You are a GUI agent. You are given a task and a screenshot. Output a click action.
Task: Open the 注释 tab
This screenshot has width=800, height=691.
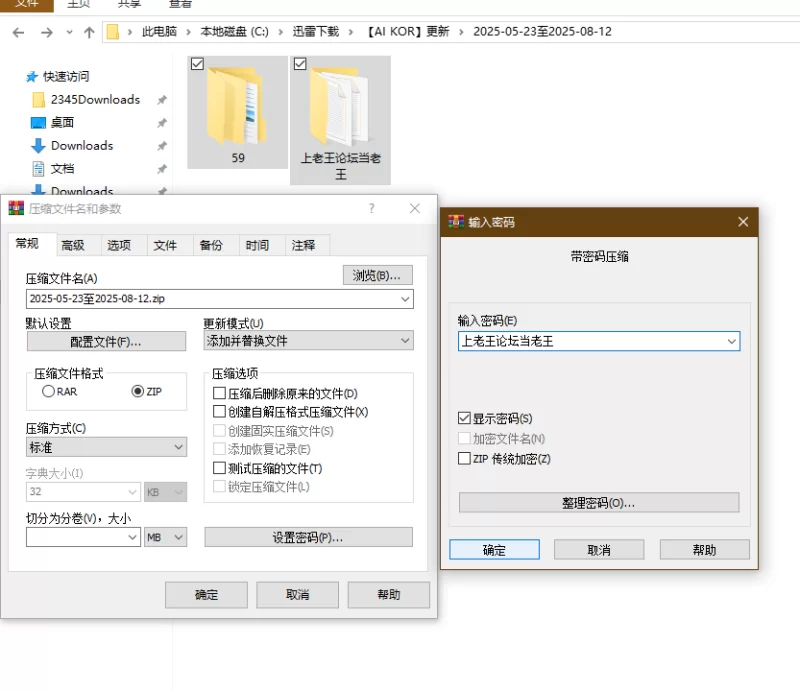point(303,245)
